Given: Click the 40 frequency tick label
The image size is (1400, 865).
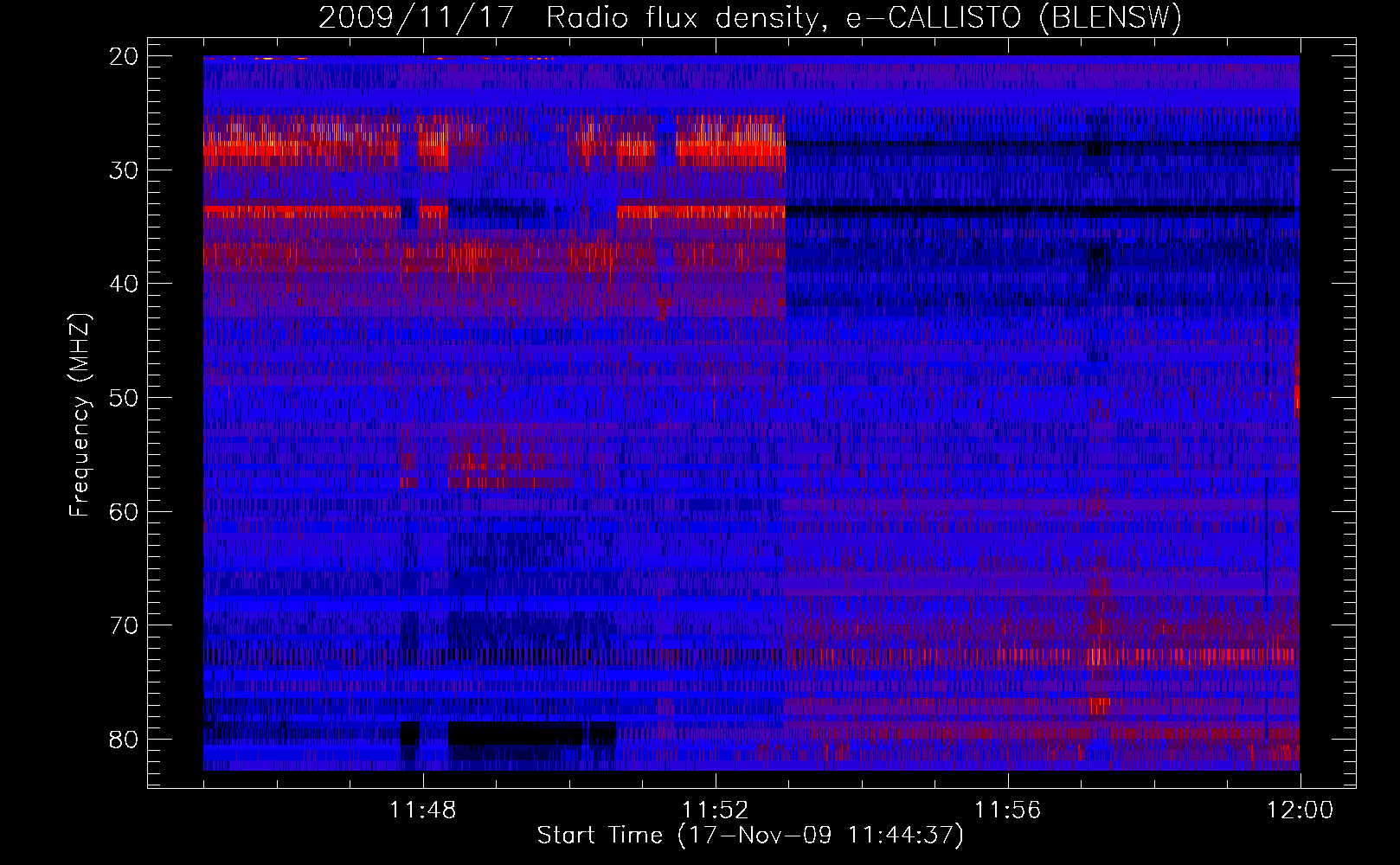Looking at the screenshot, I should (x=125, y=284).
